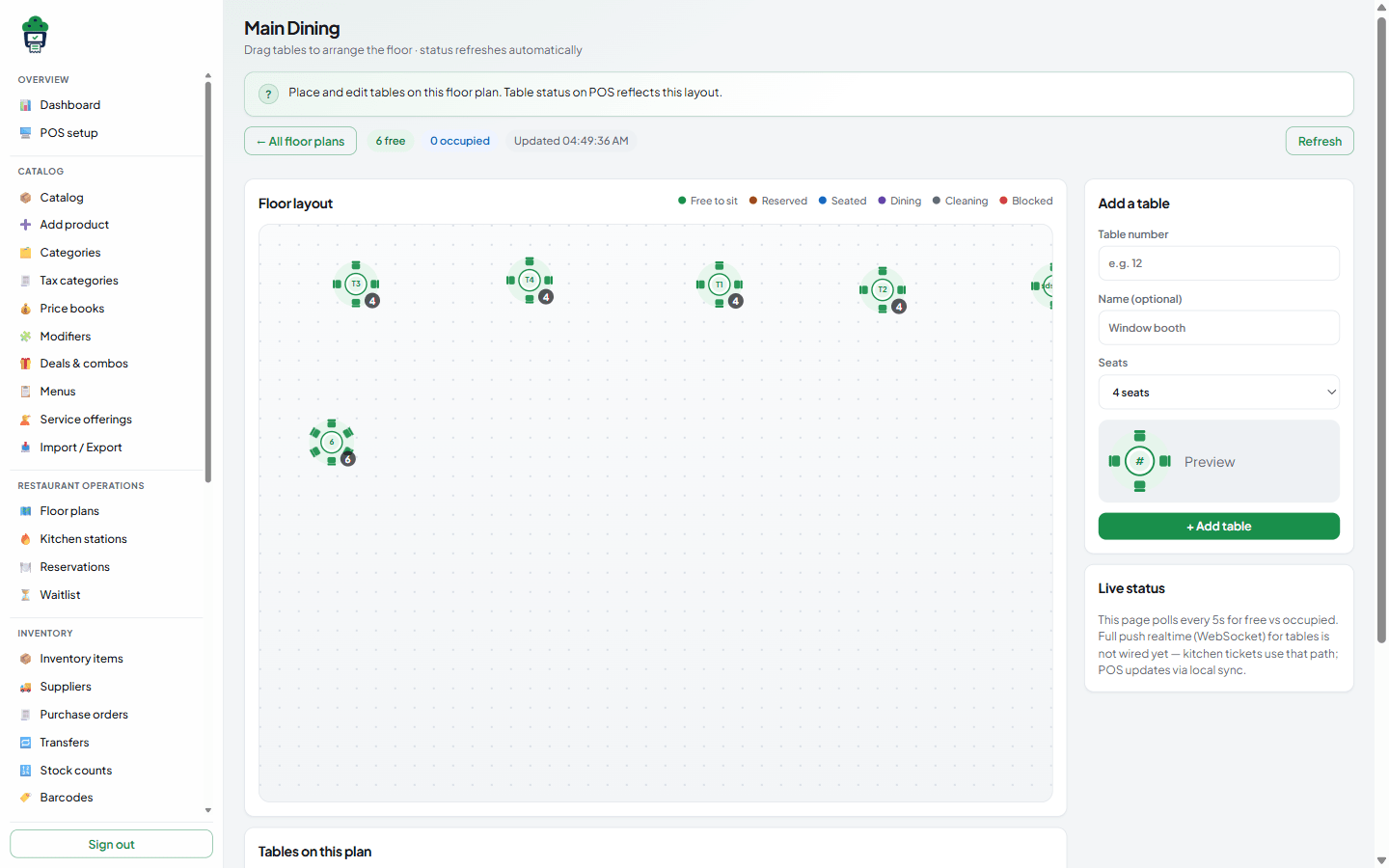This screenshot has height=868, width=1389.
Task: Go back to All floor plans
Action: (300, 141)
